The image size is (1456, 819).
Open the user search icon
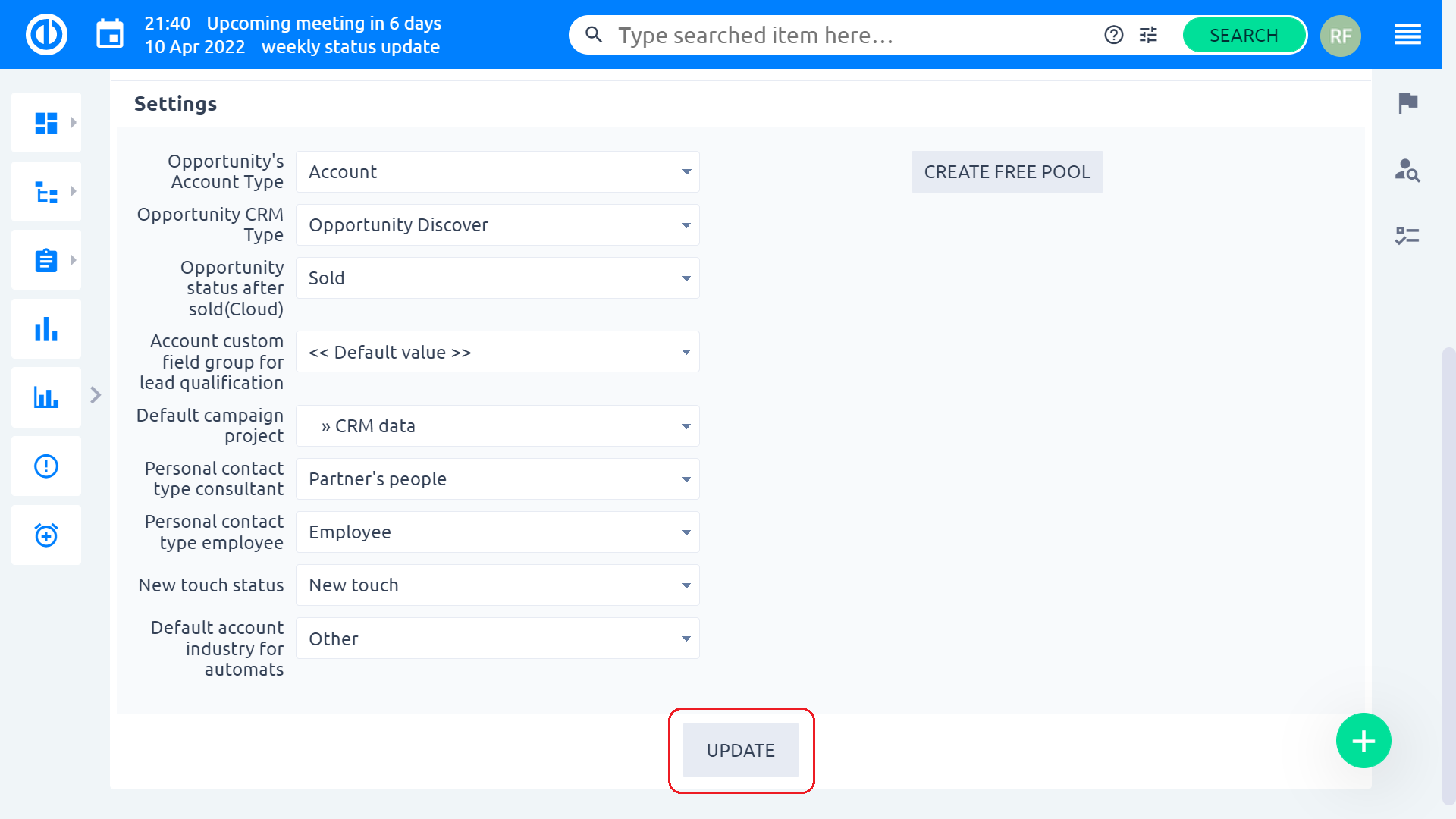pyautogui.click(x=1407, y=170)
